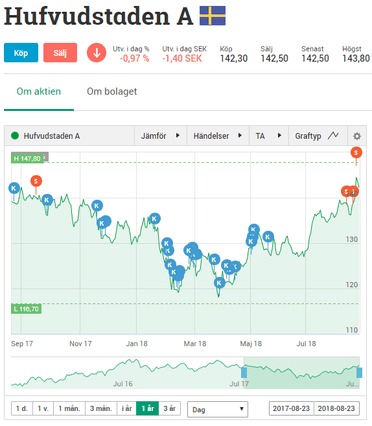Viewport: 372px width, 426px height.
Task: Click the red down-arrow trend icon
Action: point(97,53)
